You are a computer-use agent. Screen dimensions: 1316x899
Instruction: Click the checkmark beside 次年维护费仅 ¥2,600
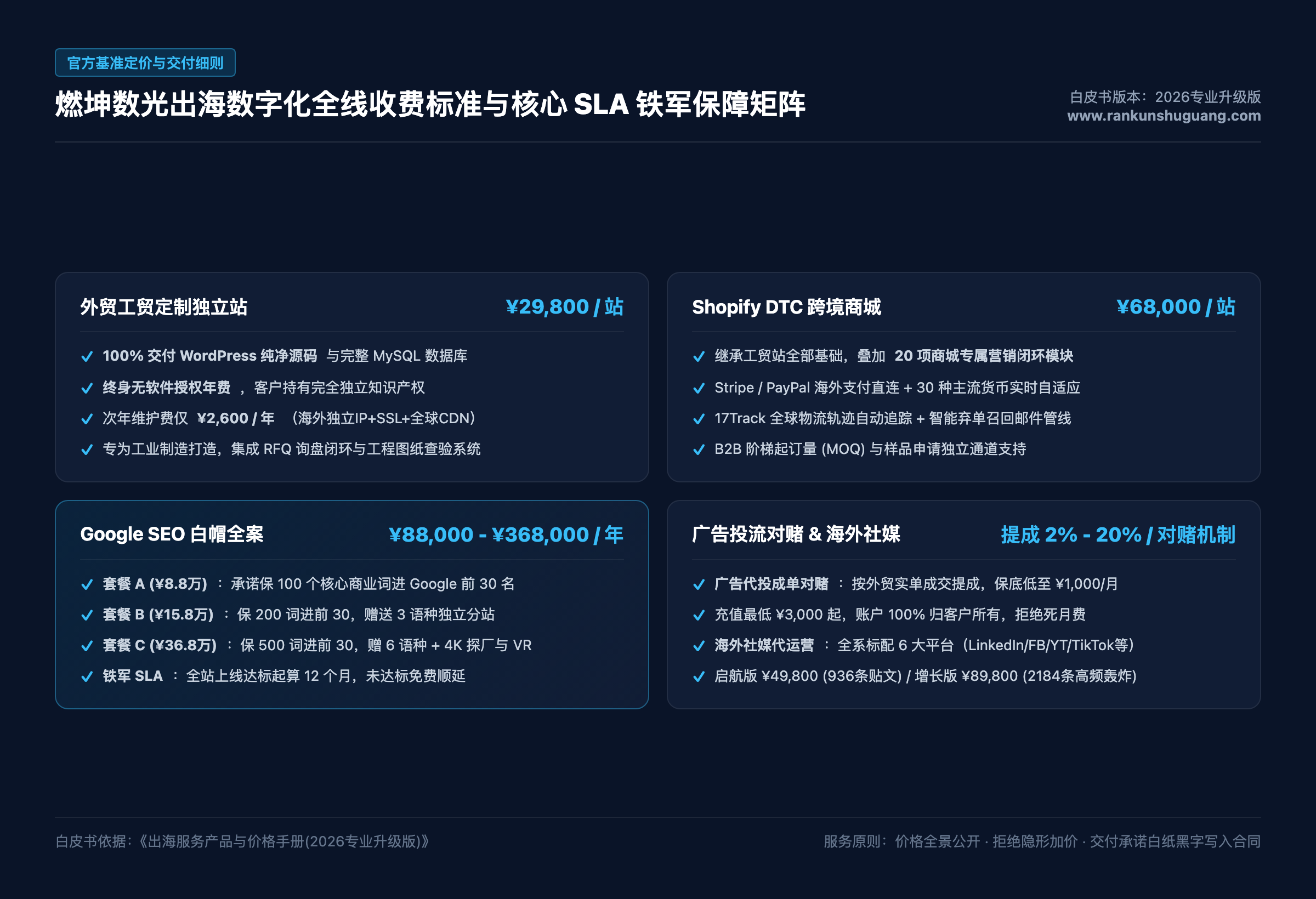tap(87, 419)
